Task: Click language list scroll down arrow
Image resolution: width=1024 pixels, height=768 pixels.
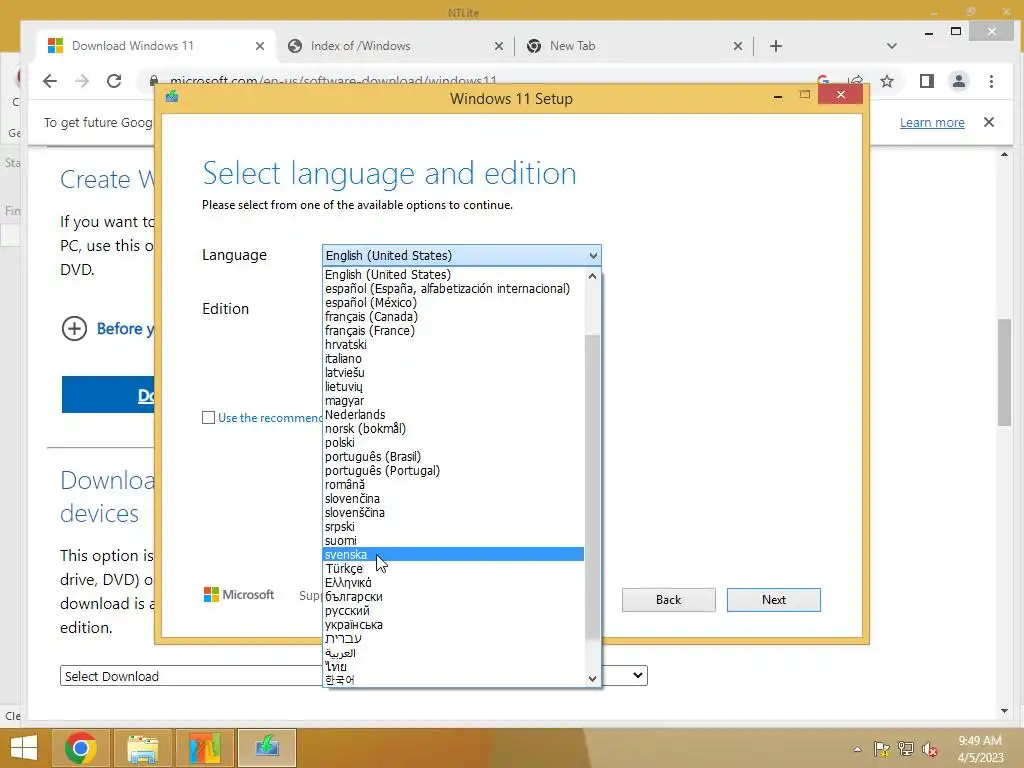Action: coord(592,679)
